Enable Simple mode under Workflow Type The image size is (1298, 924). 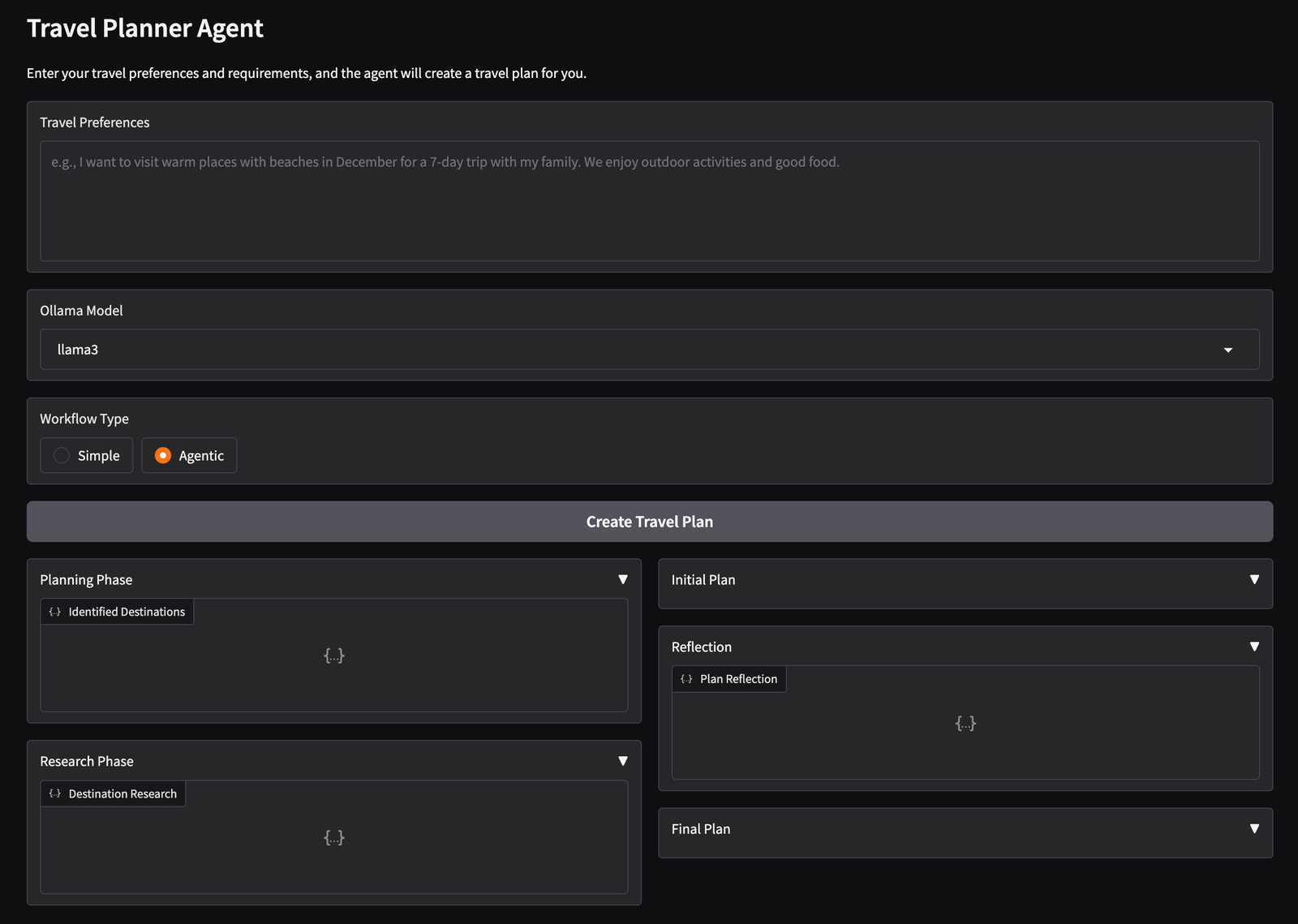(x=86, y=455)
